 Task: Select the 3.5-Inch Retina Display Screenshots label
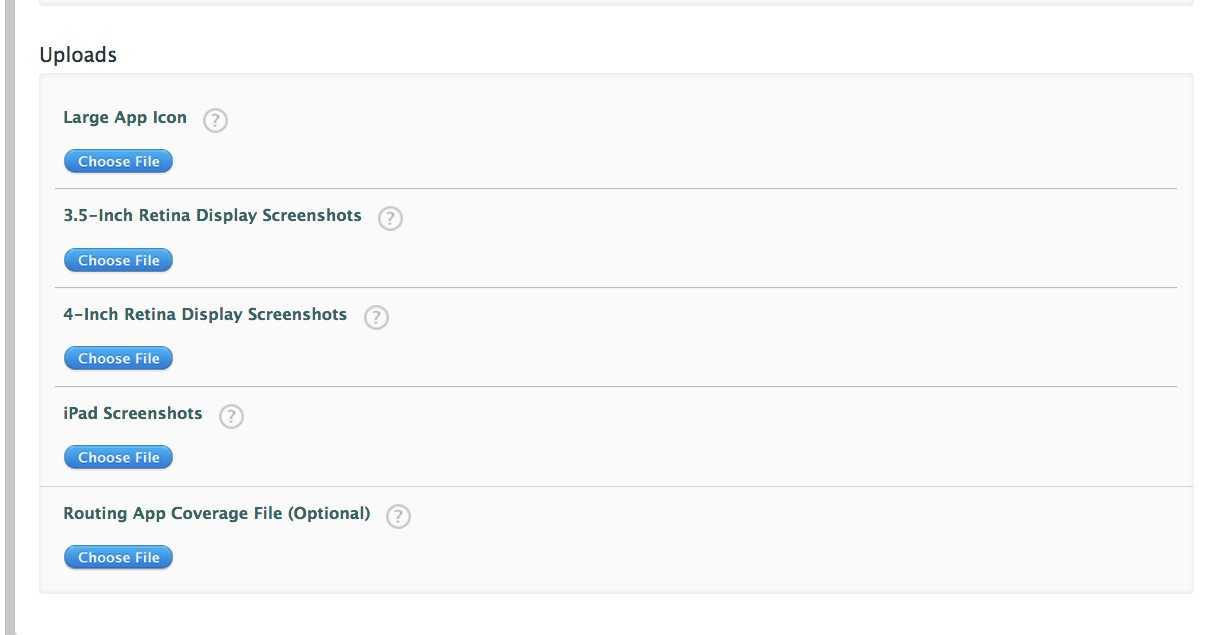pos(212,215)
